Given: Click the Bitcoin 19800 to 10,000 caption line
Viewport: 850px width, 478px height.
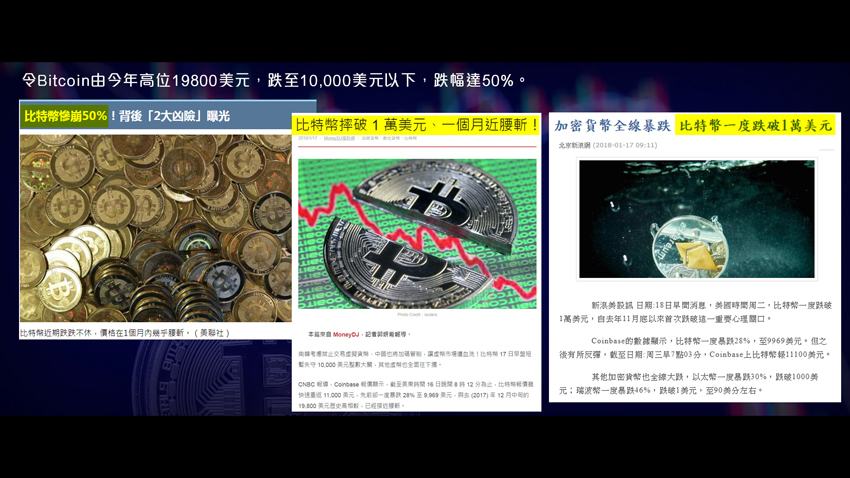Looking at the screenshot, I should click(274, 81).
